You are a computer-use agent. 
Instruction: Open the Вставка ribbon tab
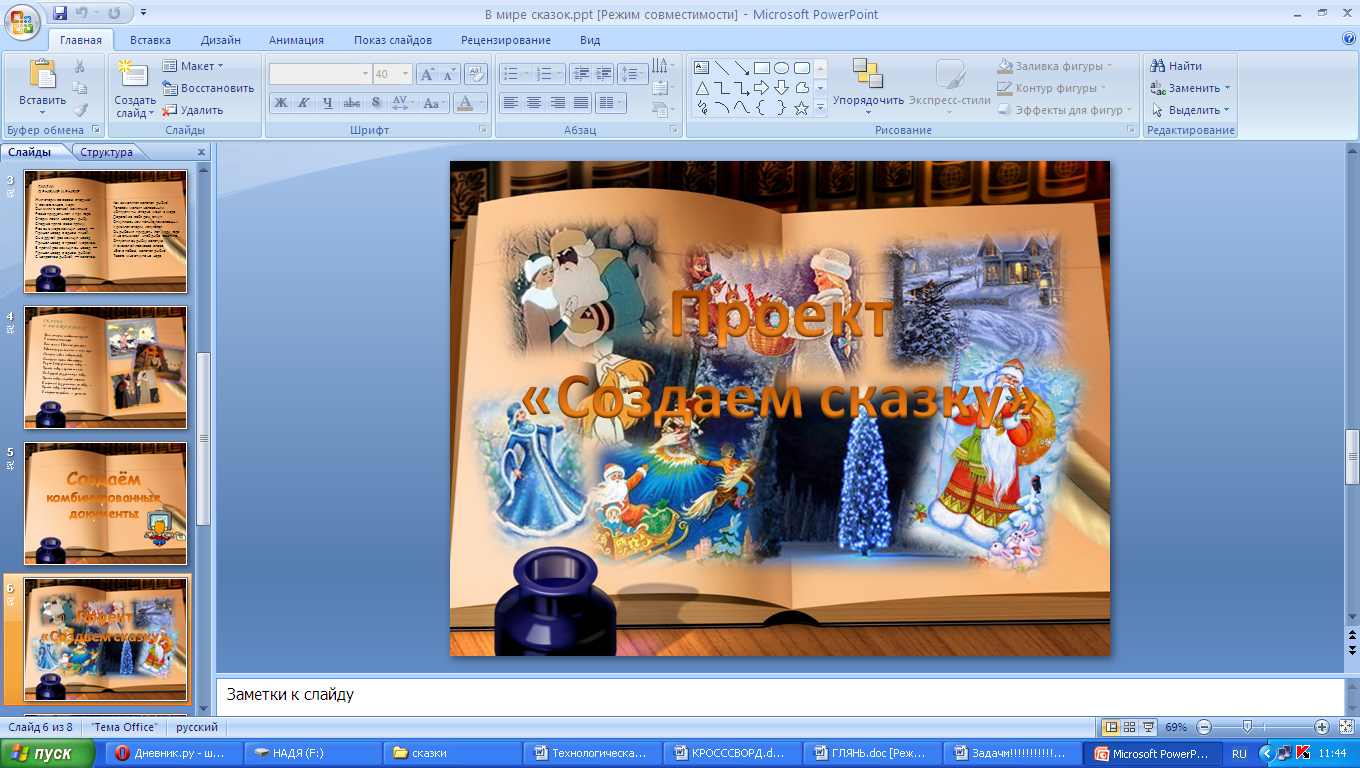pos(150,40)
